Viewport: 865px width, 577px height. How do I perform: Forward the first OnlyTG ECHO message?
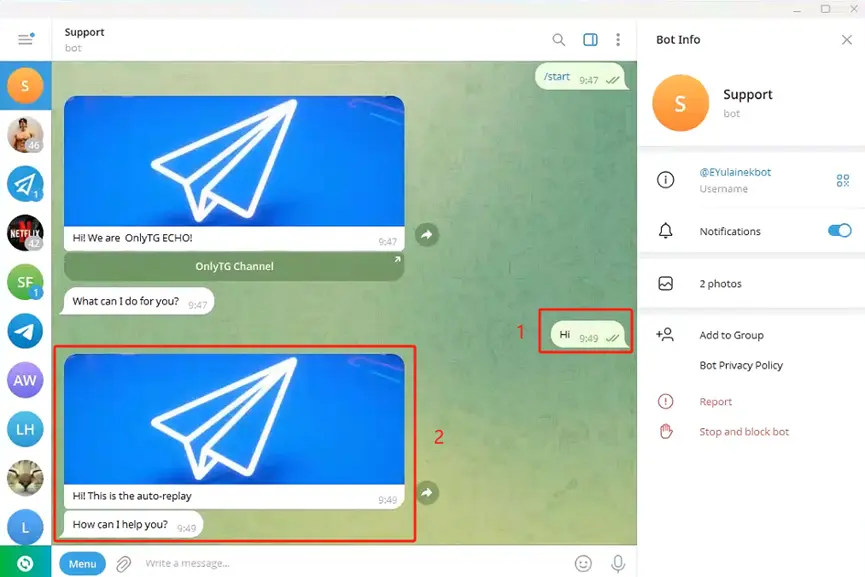427,235
